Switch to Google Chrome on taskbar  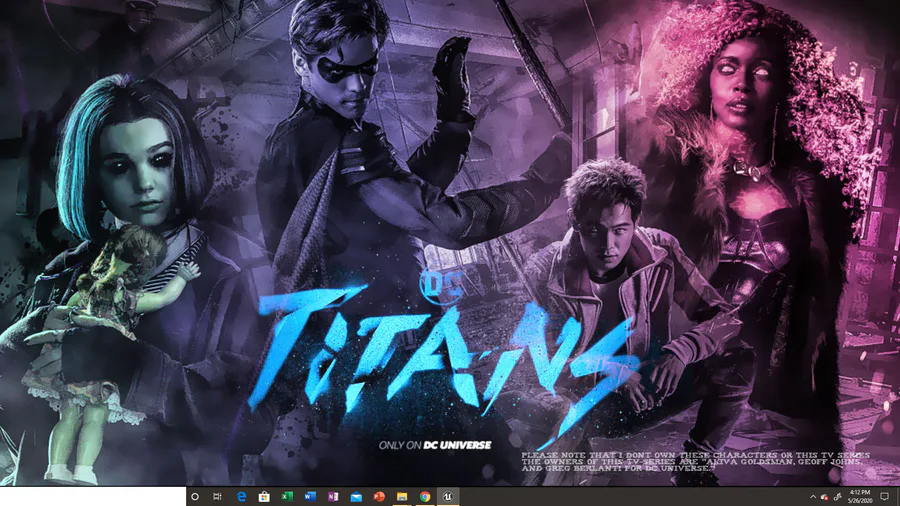coord(425,497)
